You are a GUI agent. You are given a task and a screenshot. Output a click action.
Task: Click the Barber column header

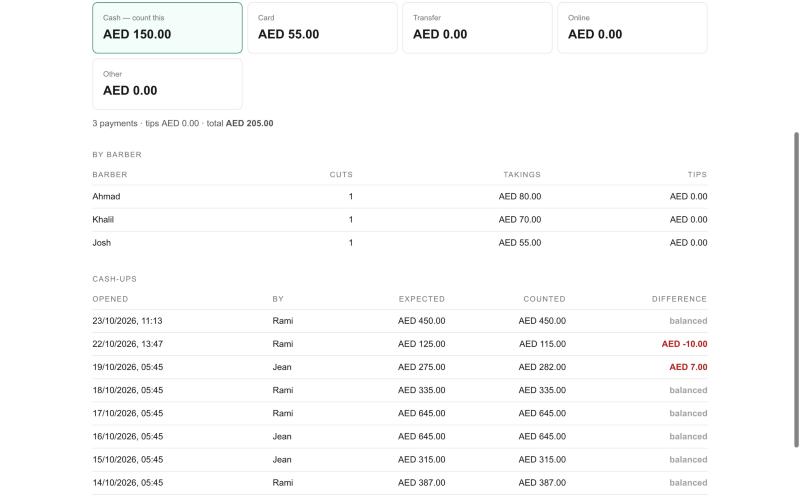click(110, 174)
